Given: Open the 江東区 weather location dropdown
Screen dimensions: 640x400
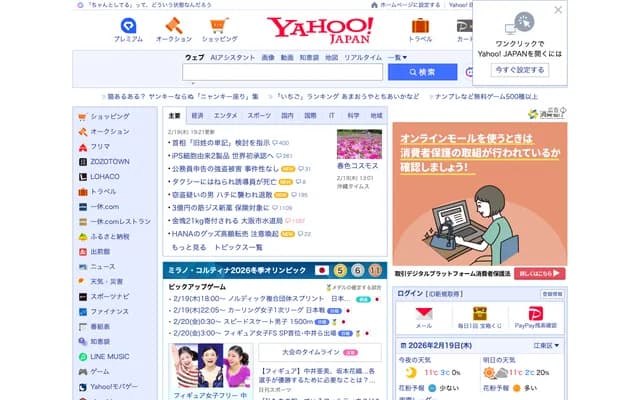Looking at the screenshot, I should pyautogui.click(x=546, y=346).
